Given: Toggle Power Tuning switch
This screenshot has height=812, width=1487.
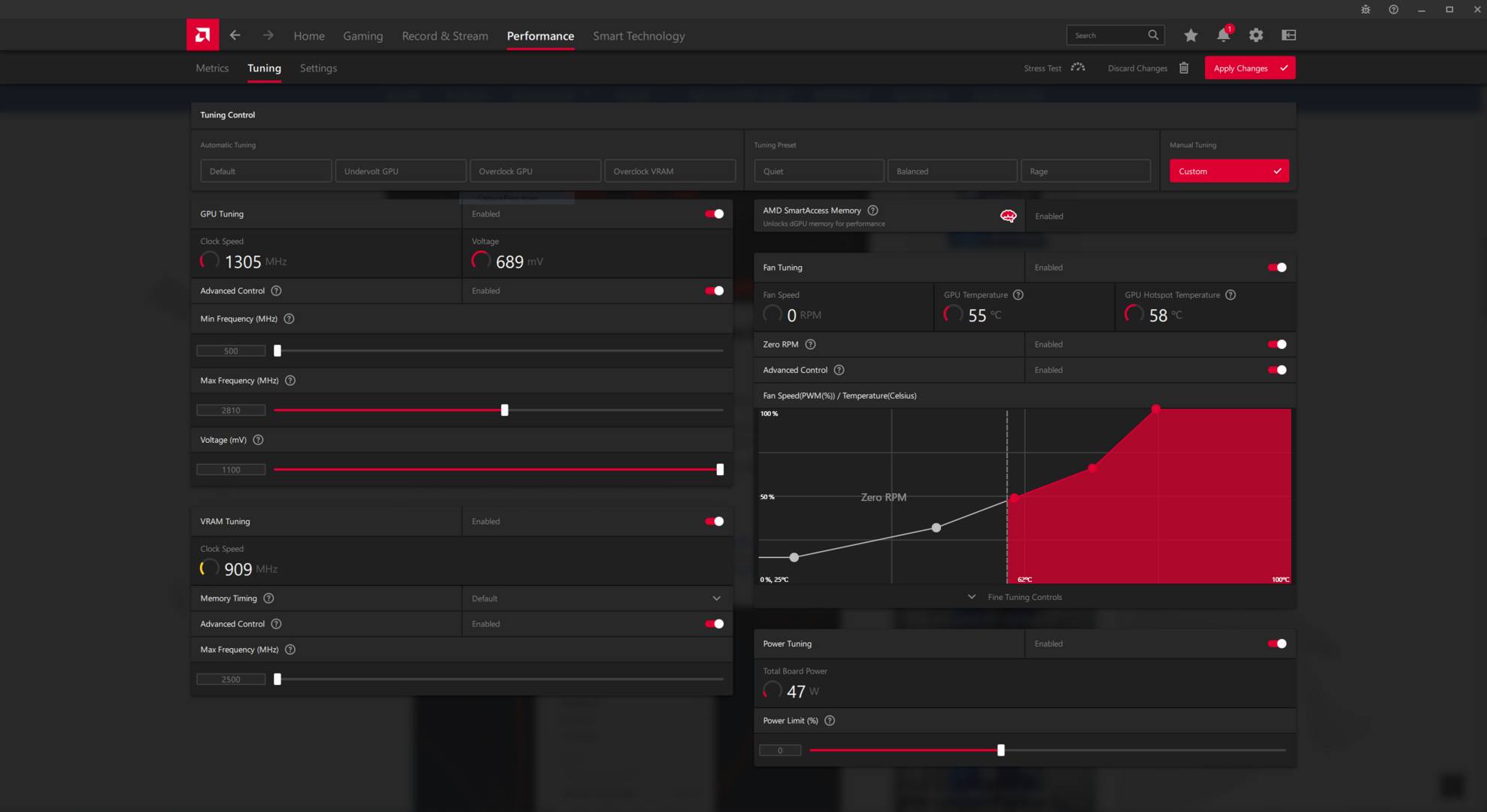Looking at the screenshot, I should (x=1276, y=644).
